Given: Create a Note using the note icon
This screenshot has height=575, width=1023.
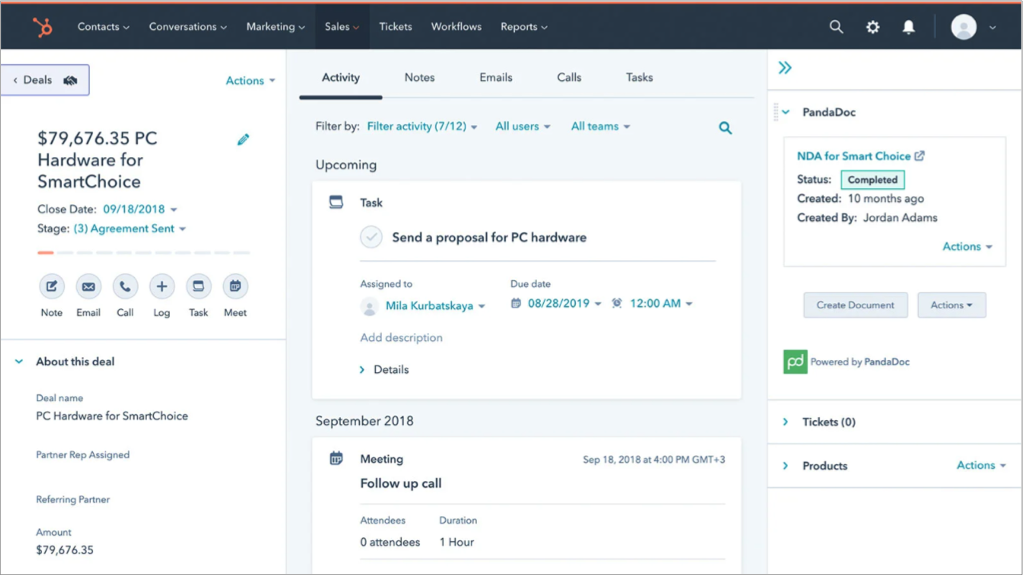Looking at the screenshot, I should (52, 287).
